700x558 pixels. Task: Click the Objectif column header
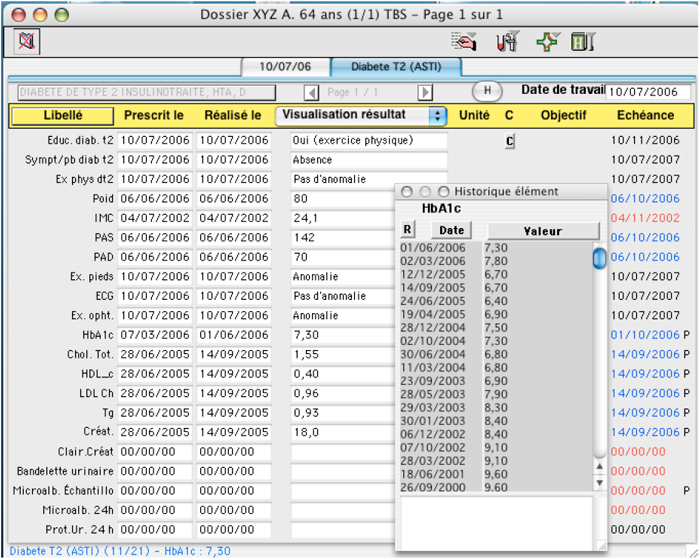(x=563, y=116)
